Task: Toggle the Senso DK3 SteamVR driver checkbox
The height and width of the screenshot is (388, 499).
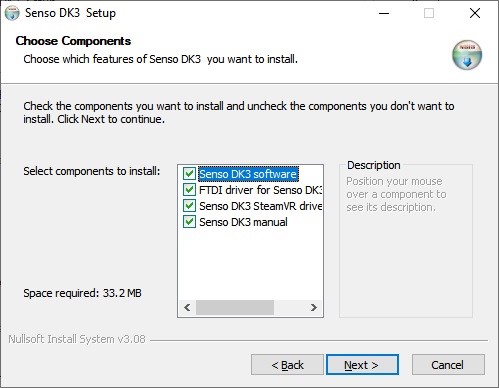Action: [x=189, y=206]
